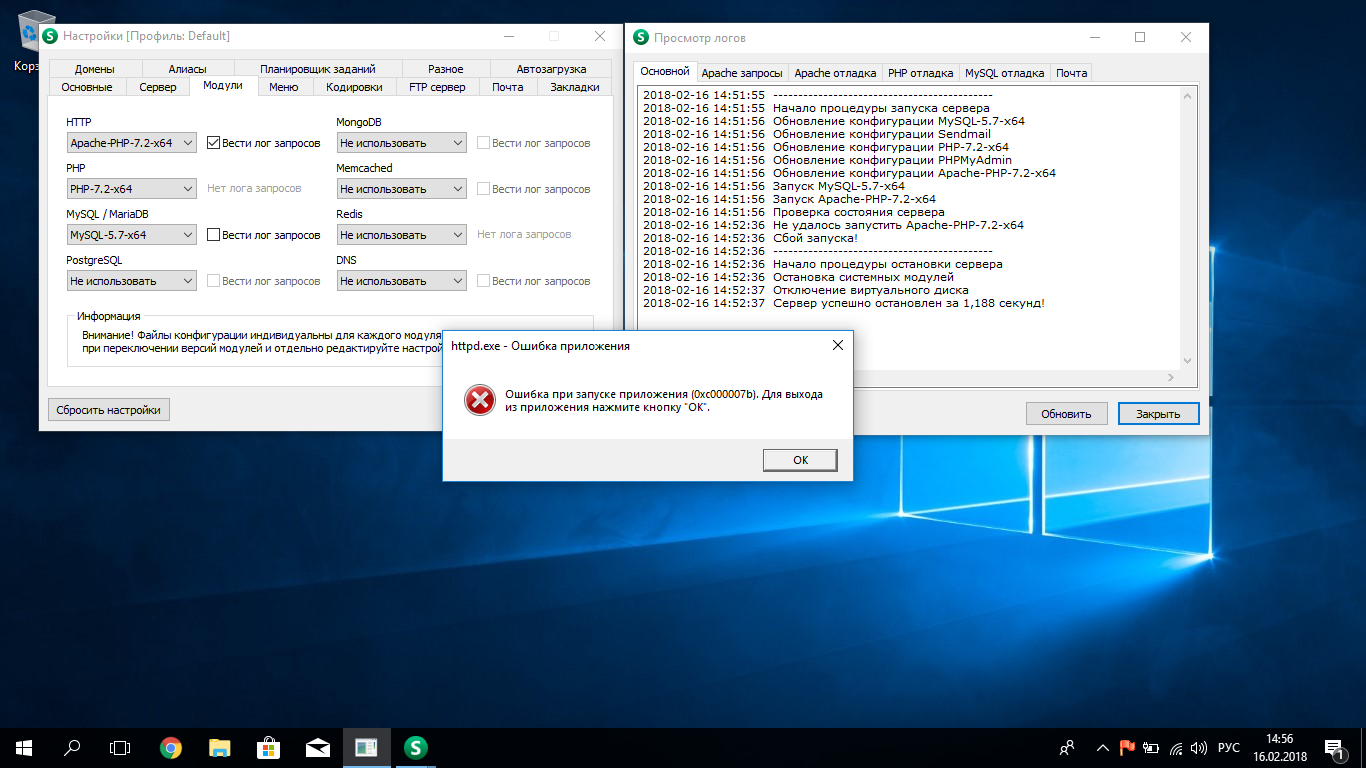Click the Сбросить настройки button

click(108, 409)
